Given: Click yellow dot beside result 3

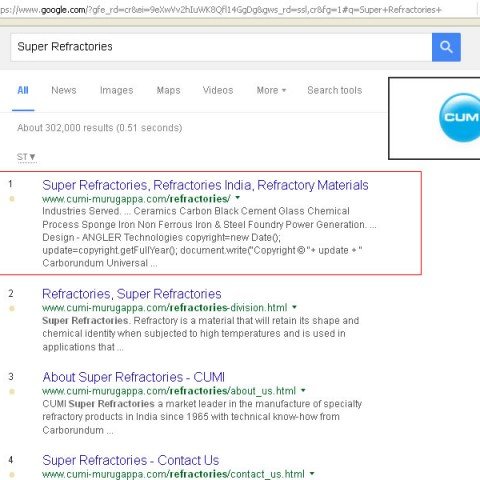Looking at the screenshot, I should (12, 391).
